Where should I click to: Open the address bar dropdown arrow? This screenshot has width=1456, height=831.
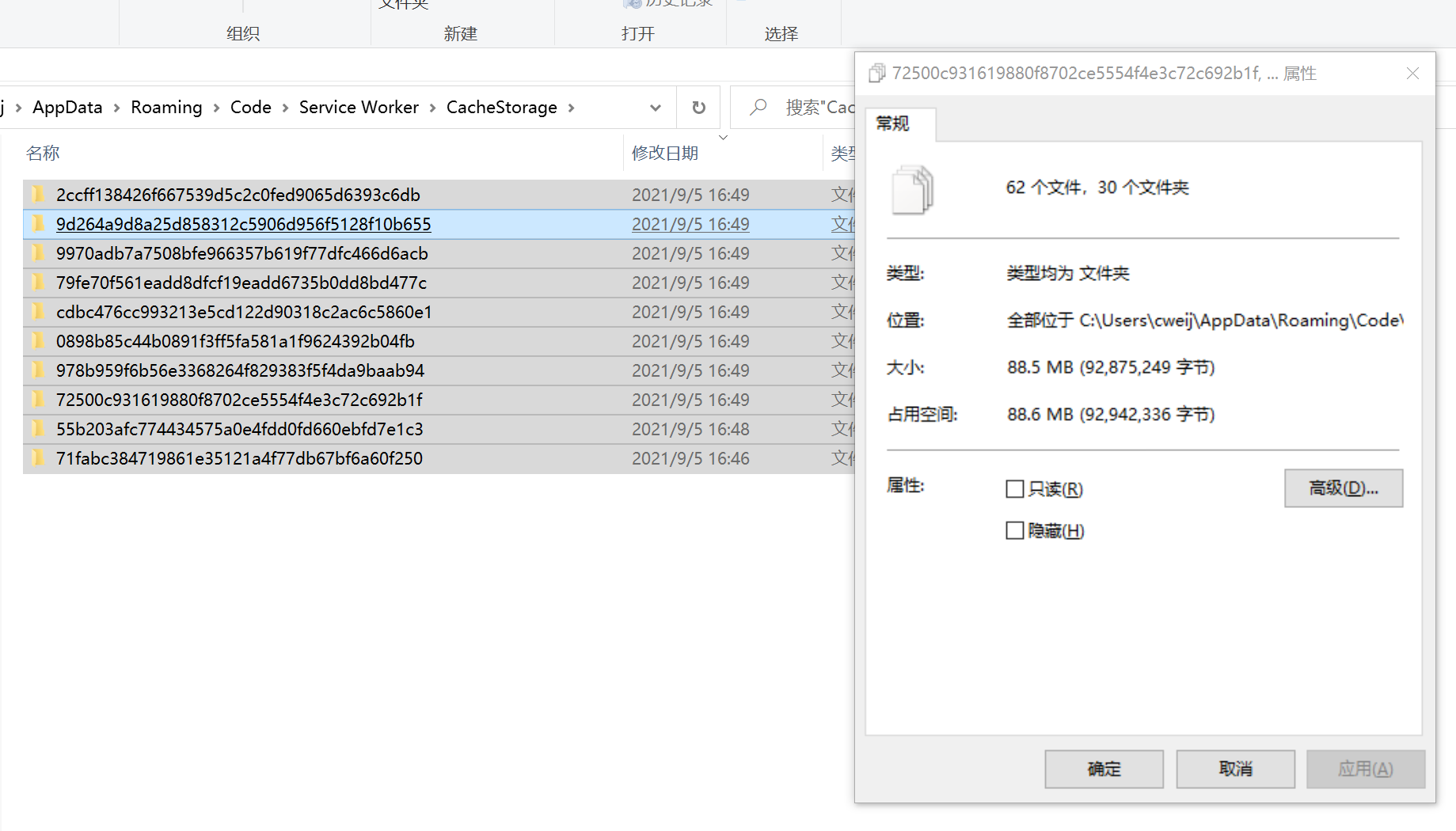pos(655,107)
